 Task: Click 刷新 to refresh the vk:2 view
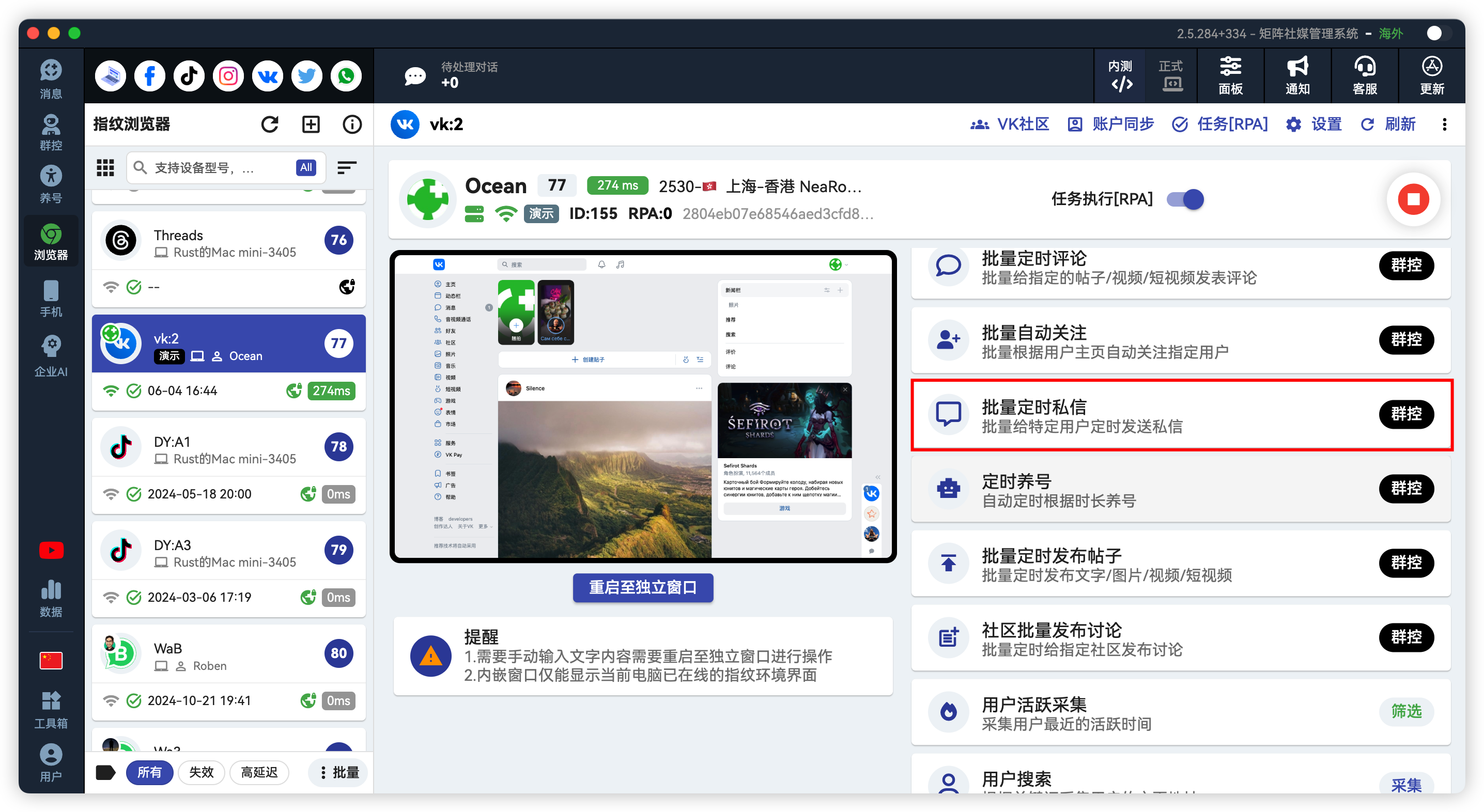click(x=1388, y=124)
